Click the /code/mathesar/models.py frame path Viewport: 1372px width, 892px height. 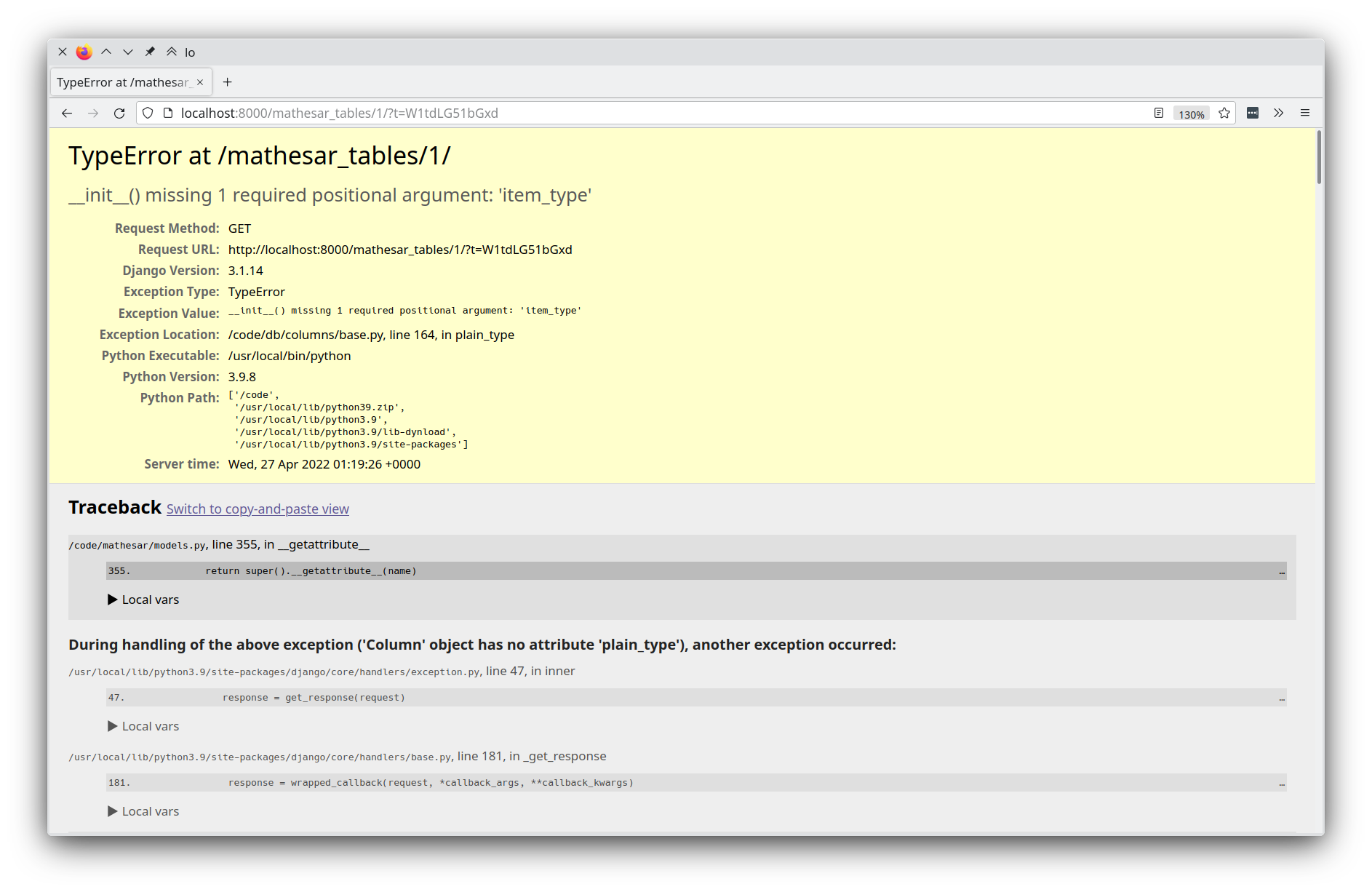[138, 545]
